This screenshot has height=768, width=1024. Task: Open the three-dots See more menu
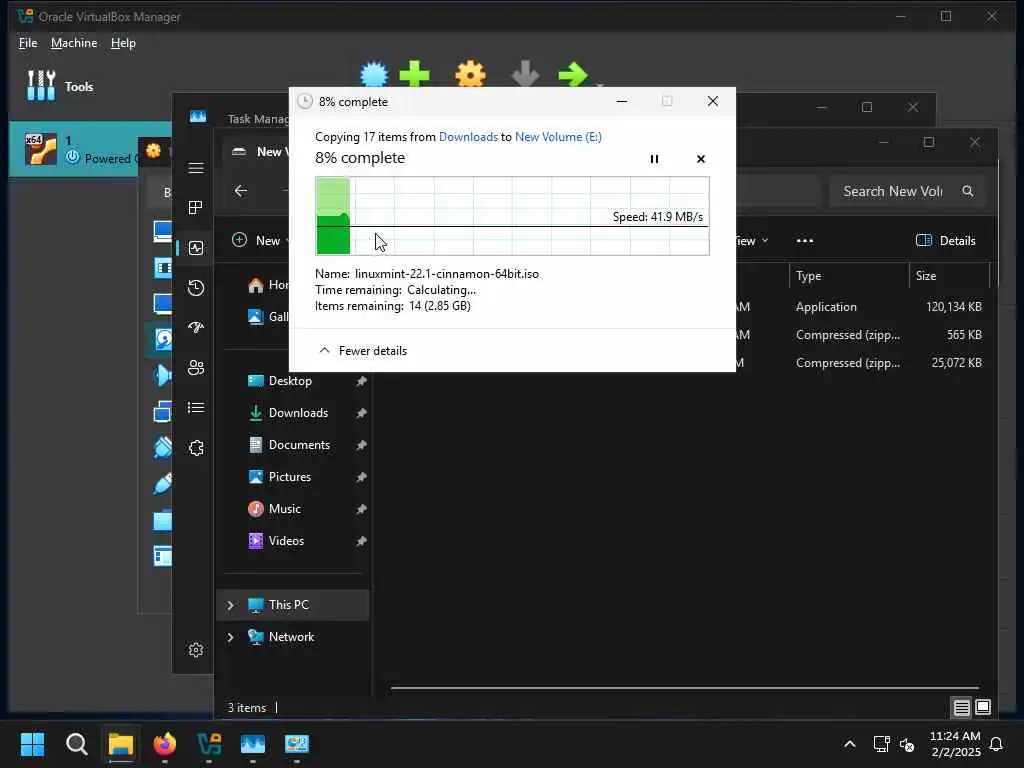click(x=805, y=240)
